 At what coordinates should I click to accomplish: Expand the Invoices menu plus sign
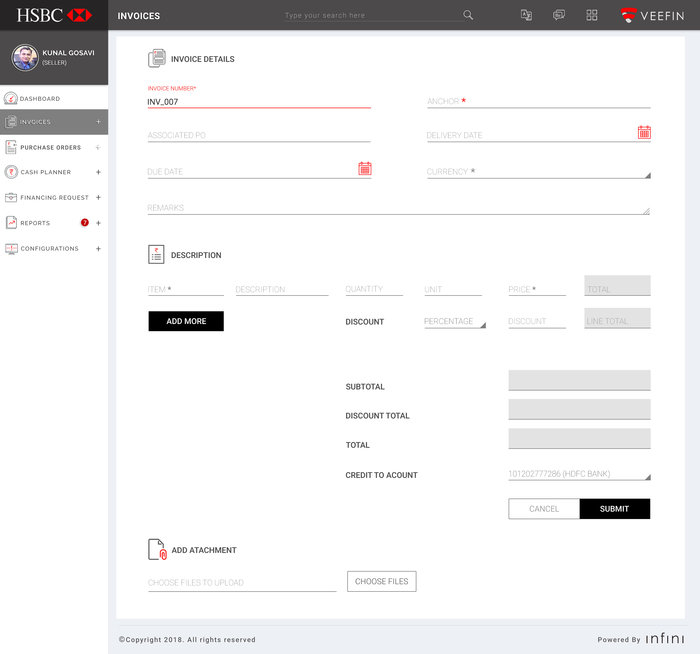pos(98,122)
